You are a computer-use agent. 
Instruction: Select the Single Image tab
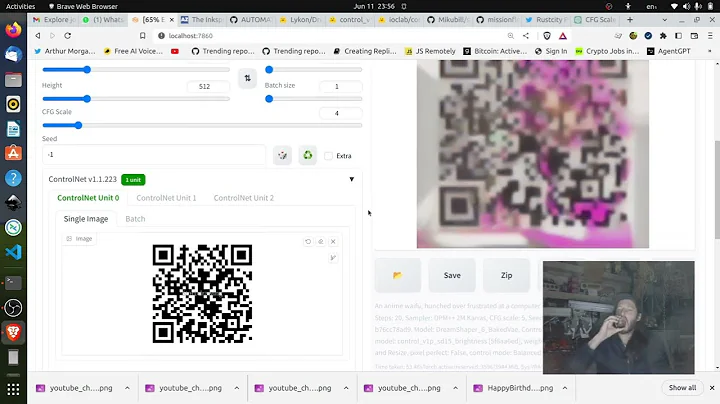(x=86, y=219)
